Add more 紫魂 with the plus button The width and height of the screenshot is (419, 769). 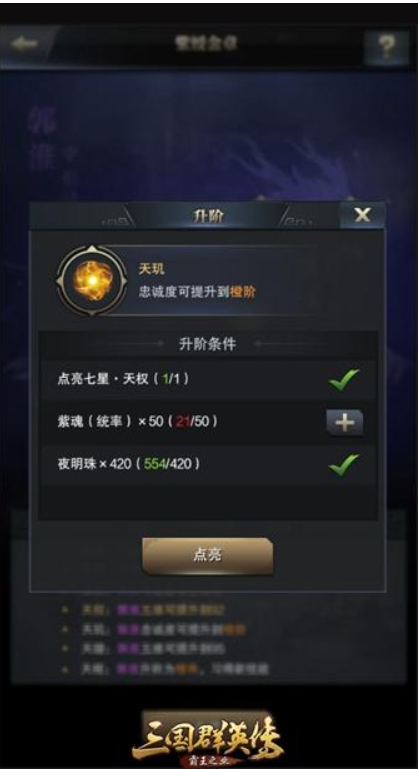[345, 422]
